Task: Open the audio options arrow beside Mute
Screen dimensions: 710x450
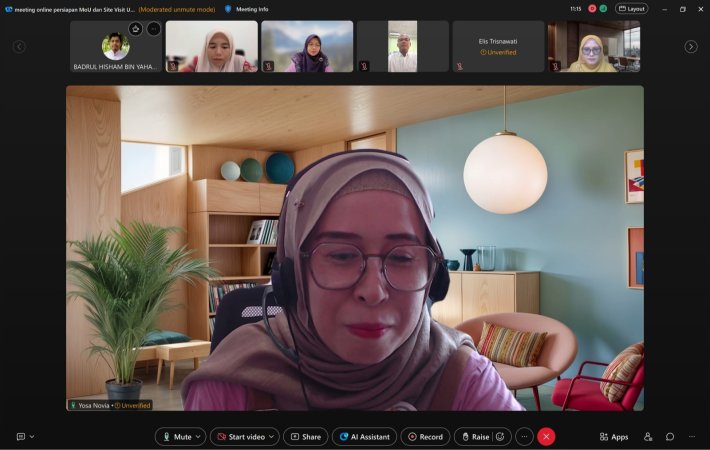Action: [199, 437]
